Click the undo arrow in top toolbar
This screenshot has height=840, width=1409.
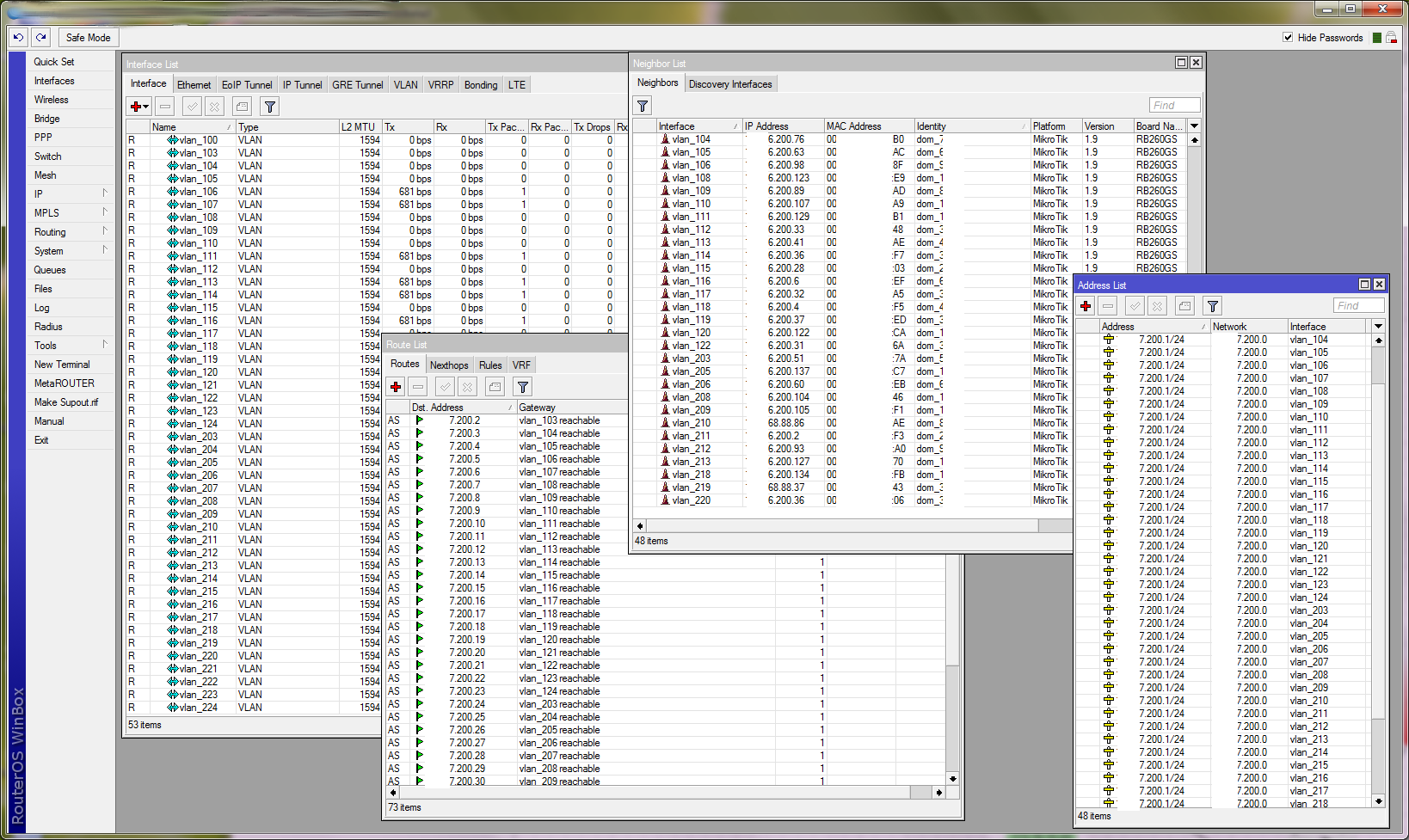(x=18, y=37)
